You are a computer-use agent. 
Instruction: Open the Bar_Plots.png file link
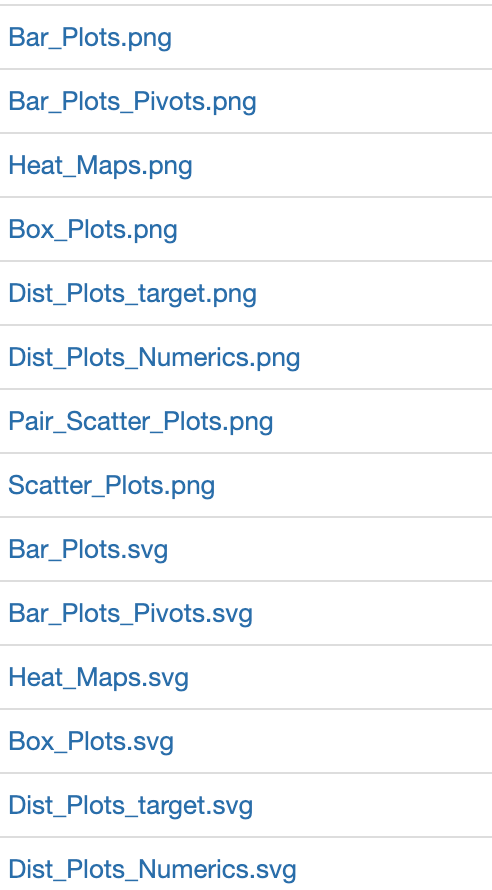coord(90,38)
